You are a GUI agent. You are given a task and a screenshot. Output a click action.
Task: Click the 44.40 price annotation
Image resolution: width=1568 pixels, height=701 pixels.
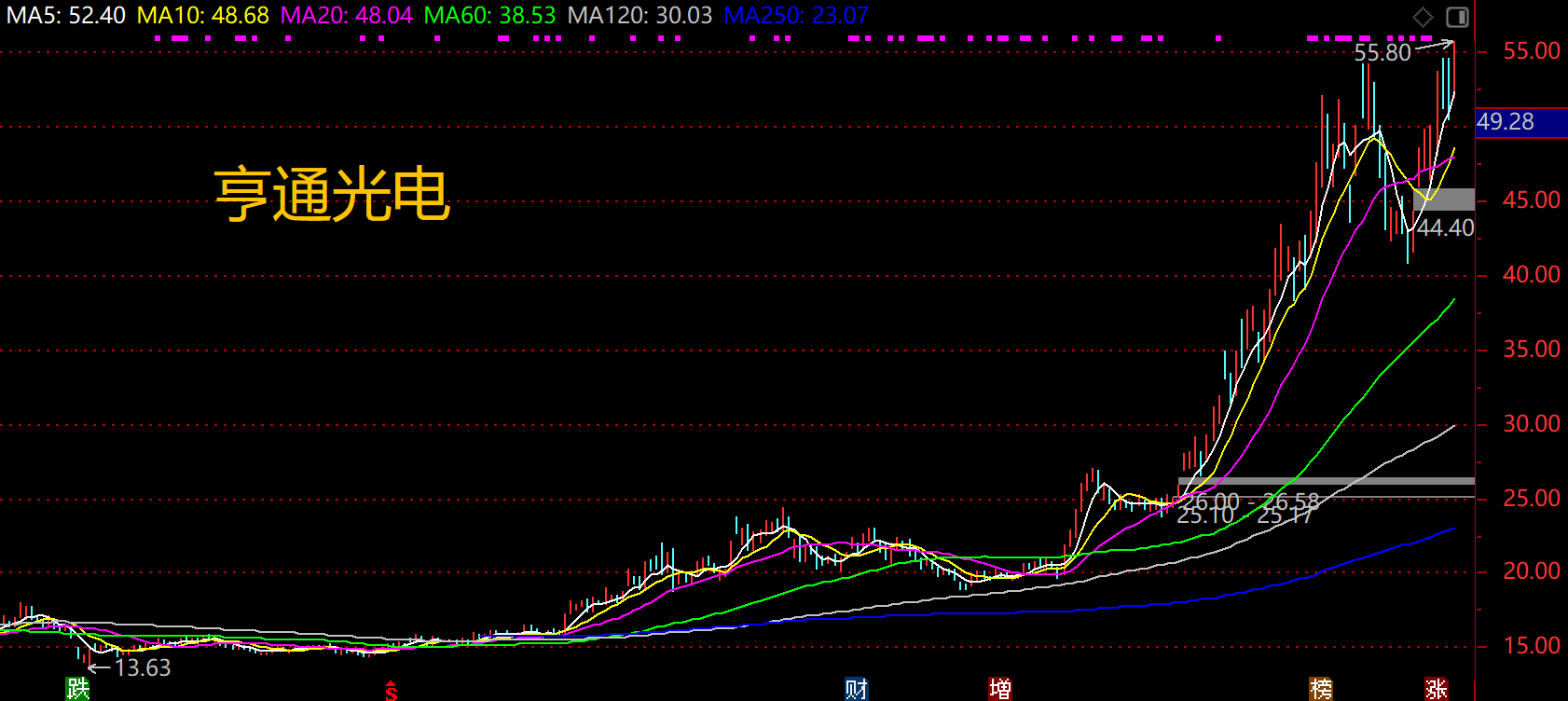[x=1445, y=227]
